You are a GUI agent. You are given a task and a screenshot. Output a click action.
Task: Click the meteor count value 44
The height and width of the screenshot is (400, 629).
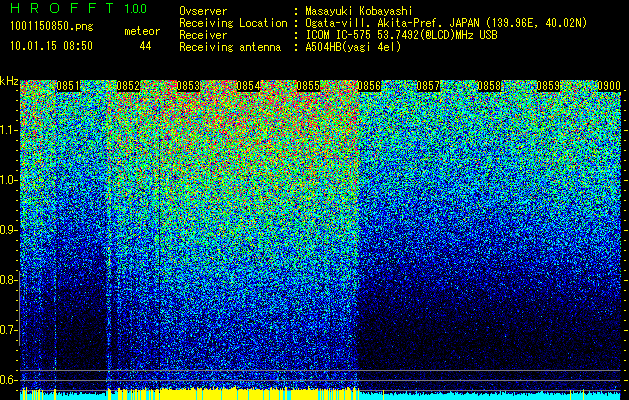click(145, 46)
